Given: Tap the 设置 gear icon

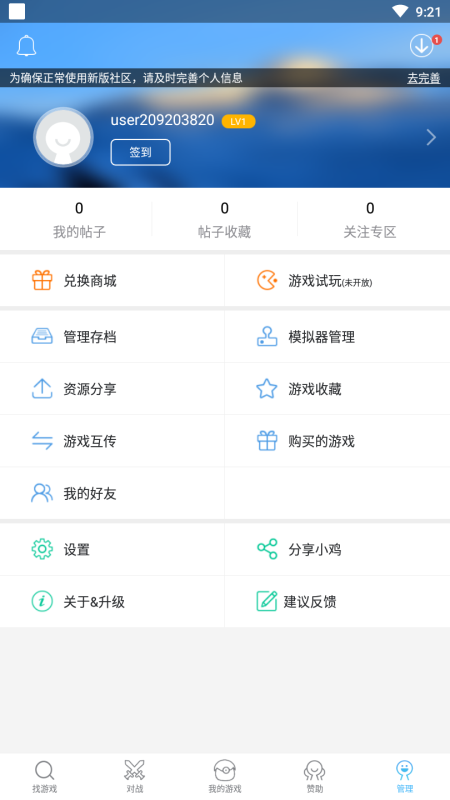Looking at the screenshot, I should (x=42, y=549).
